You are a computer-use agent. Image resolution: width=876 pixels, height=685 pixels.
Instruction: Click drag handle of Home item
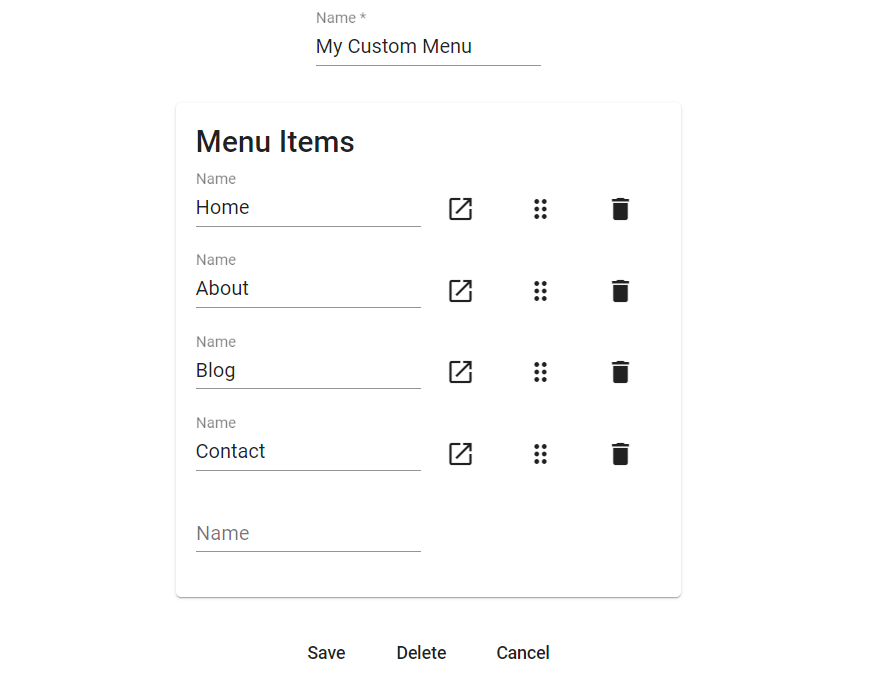(540, 209)
